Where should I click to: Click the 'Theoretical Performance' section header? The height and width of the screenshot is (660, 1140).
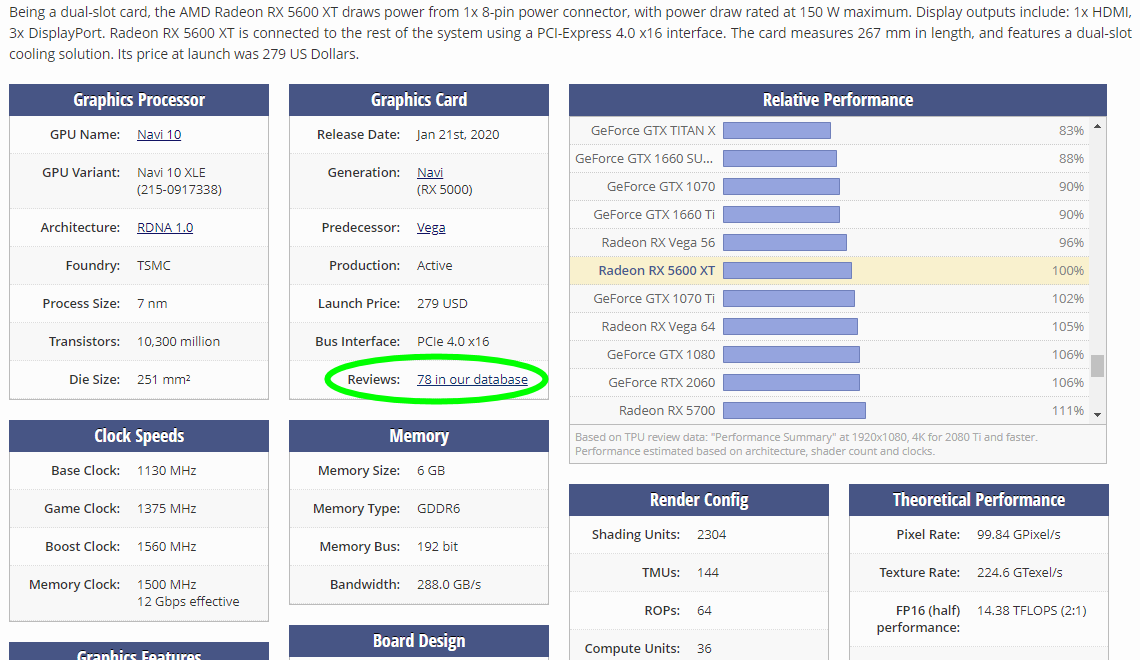click(x=979, y=500)
